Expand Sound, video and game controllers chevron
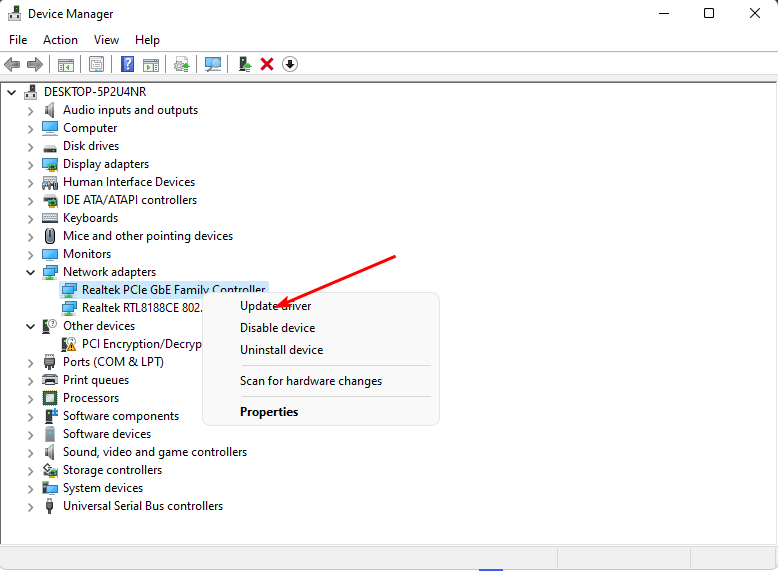 tap(31, 452)
